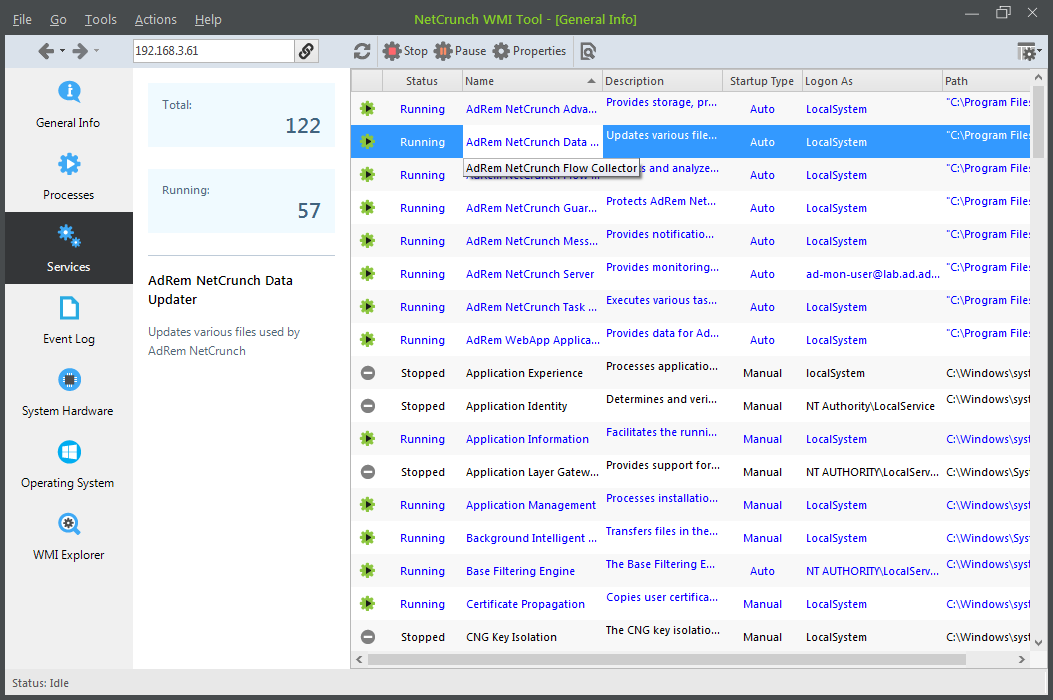Image resolution: width=1053 pixels, height=700 pixels.
Task: Click the connect link icon beside address
Action: [306, 51]
